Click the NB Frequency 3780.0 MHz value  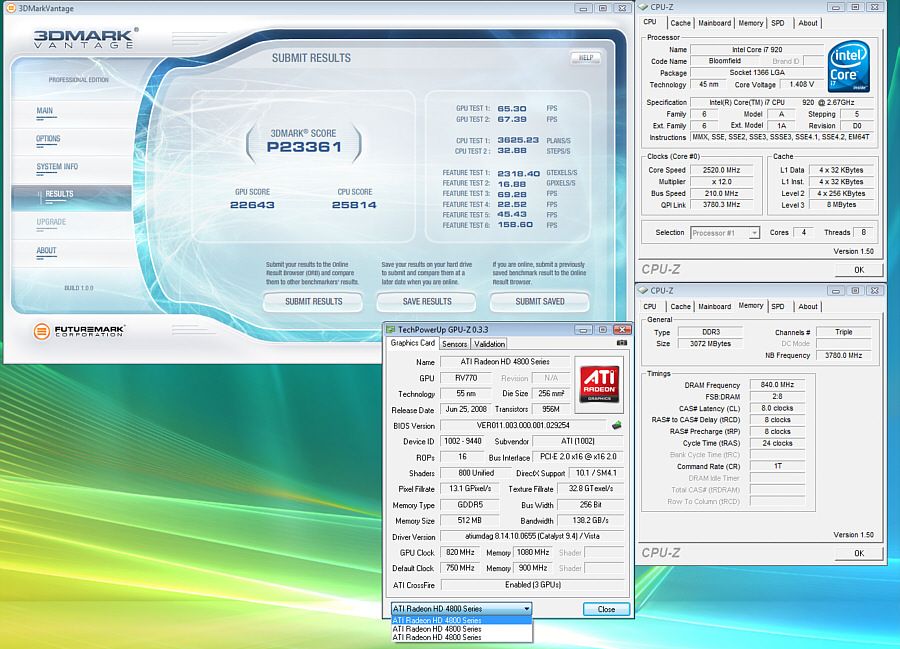[843, 355]
